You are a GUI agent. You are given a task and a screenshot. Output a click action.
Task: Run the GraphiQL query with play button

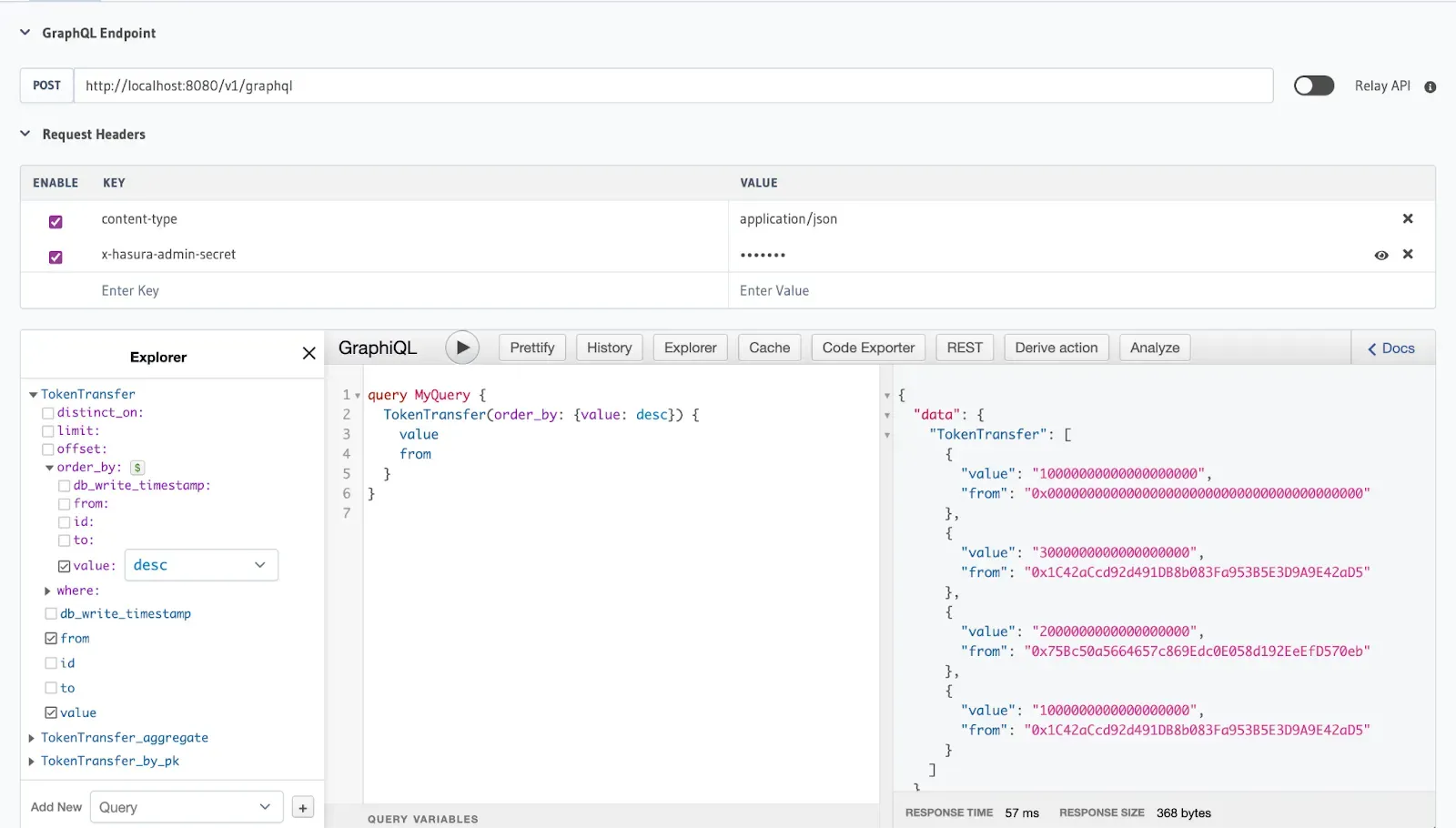[x=462, y=348]
